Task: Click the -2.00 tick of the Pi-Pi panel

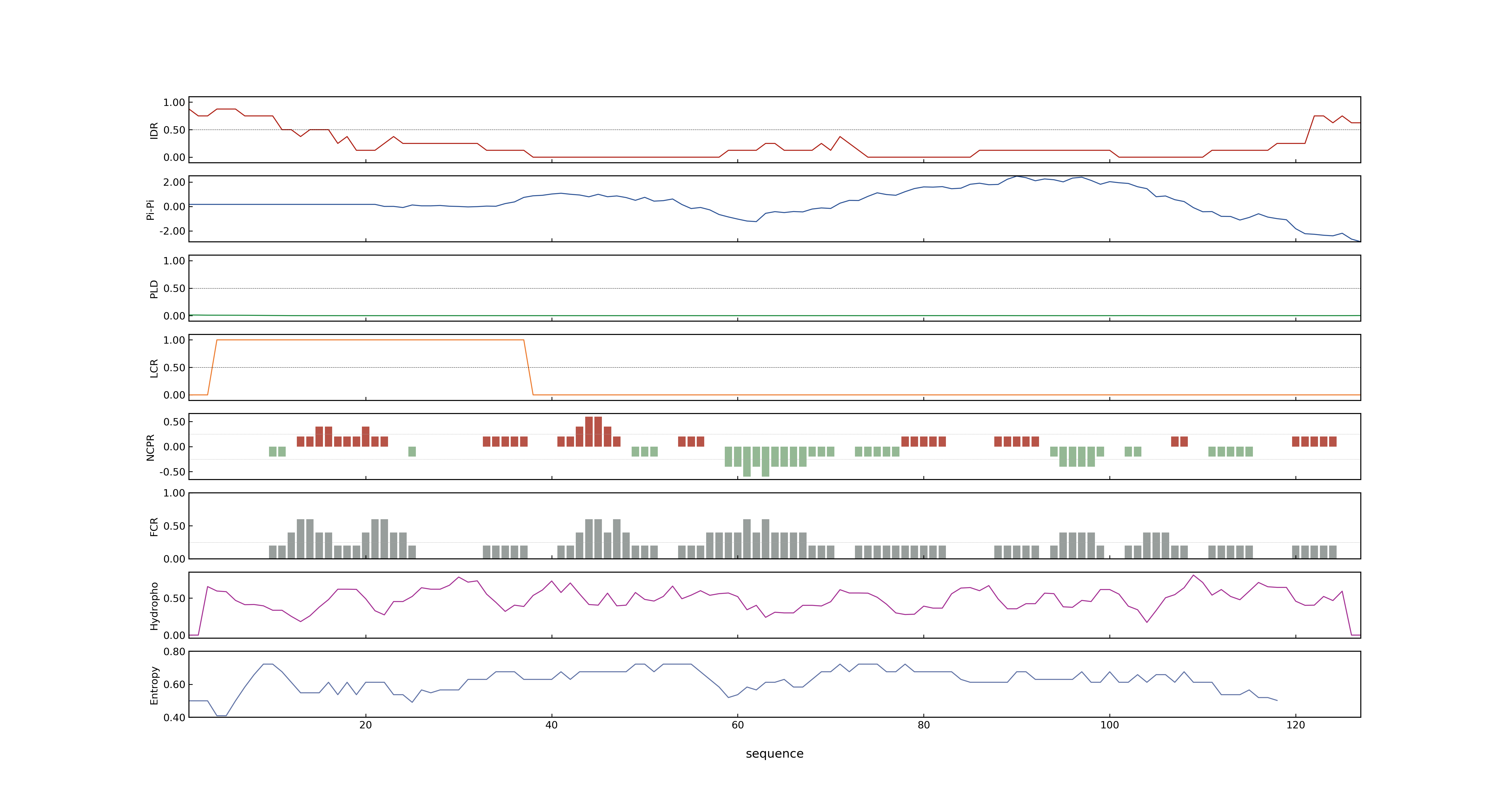Action: pos(172,231)
